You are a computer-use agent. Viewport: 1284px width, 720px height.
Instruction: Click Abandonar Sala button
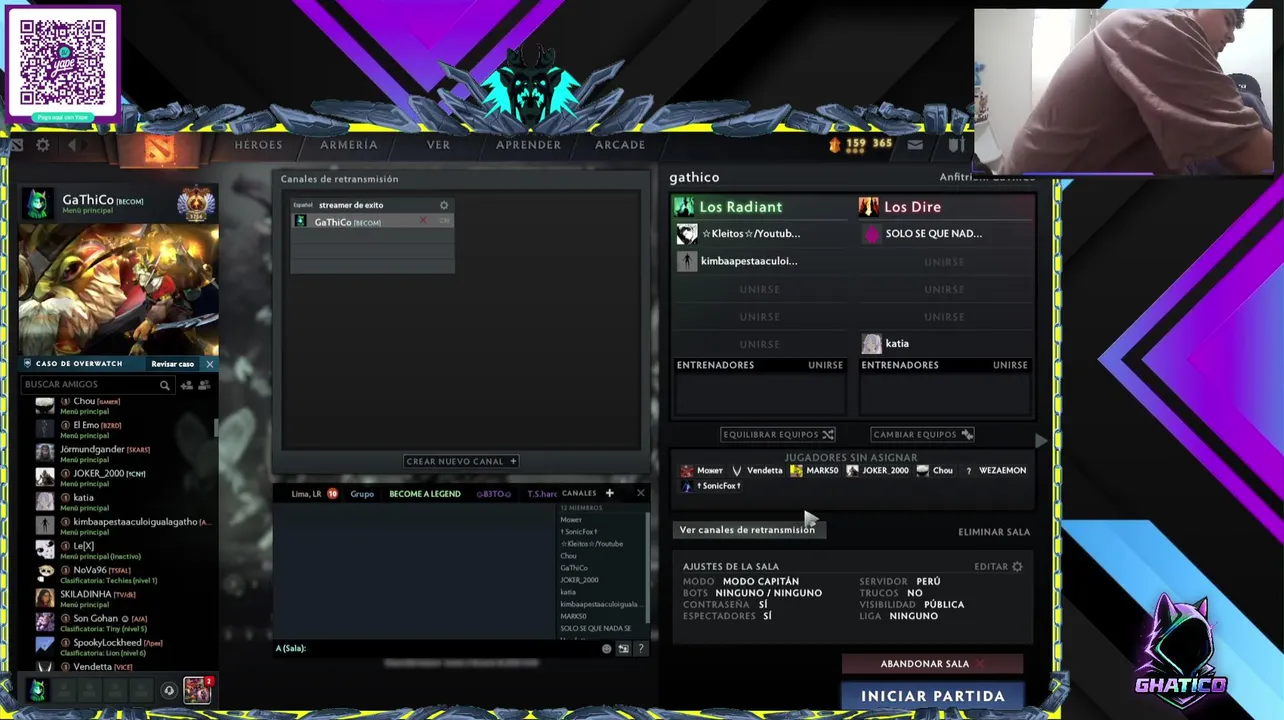[932, 664]
